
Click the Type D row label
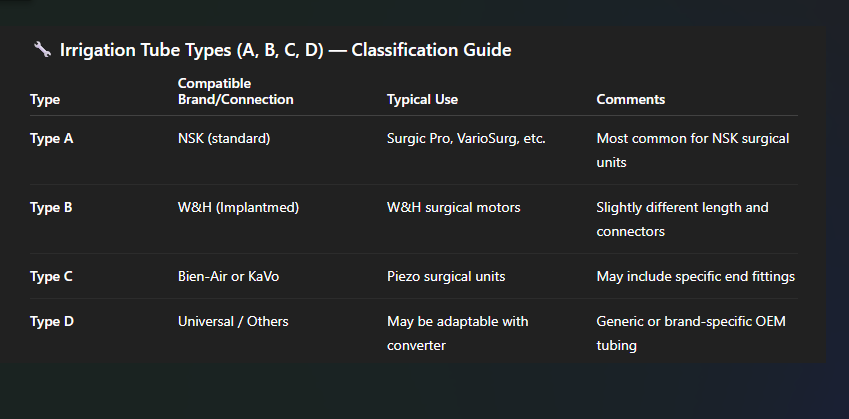[51, 322]
